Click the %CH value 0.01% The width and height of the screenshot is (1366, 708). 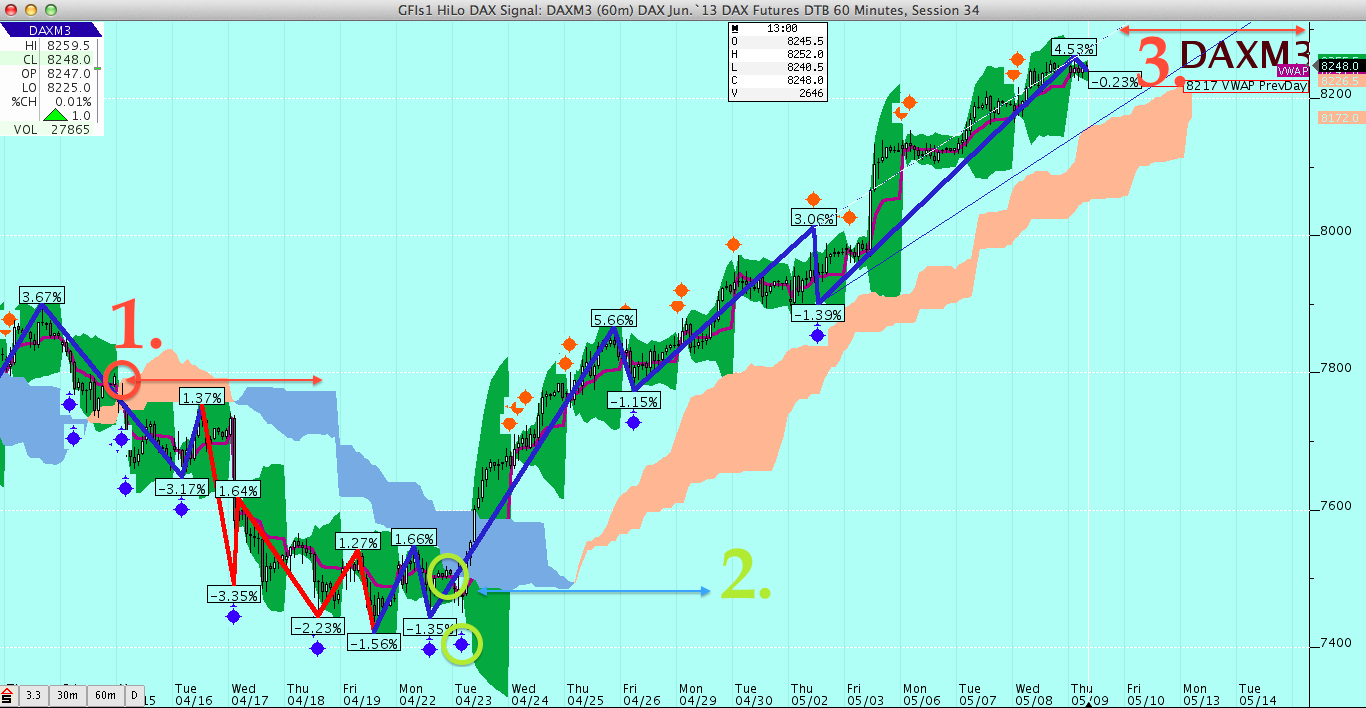(75, 101)
